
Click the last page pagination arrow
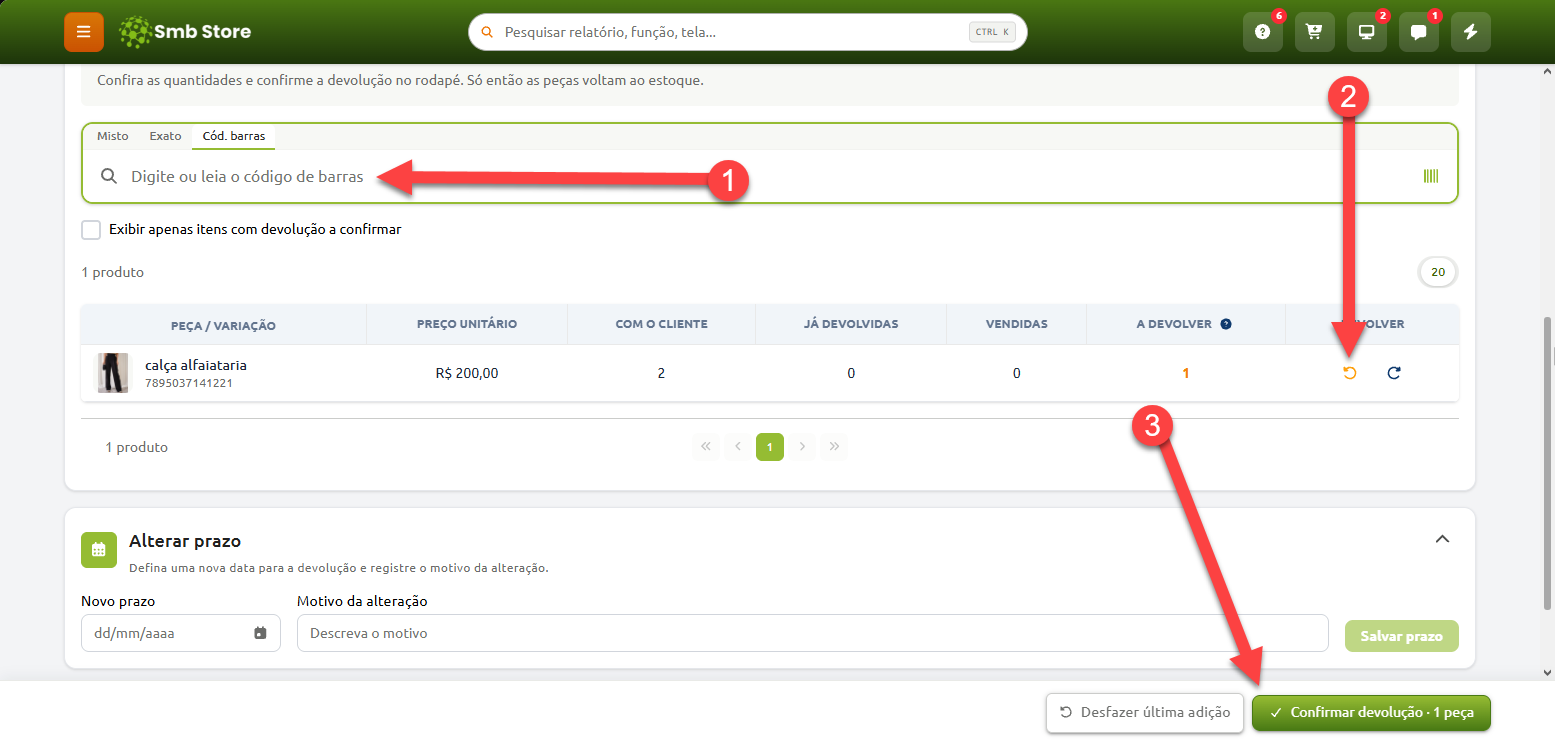coord(834,447)
